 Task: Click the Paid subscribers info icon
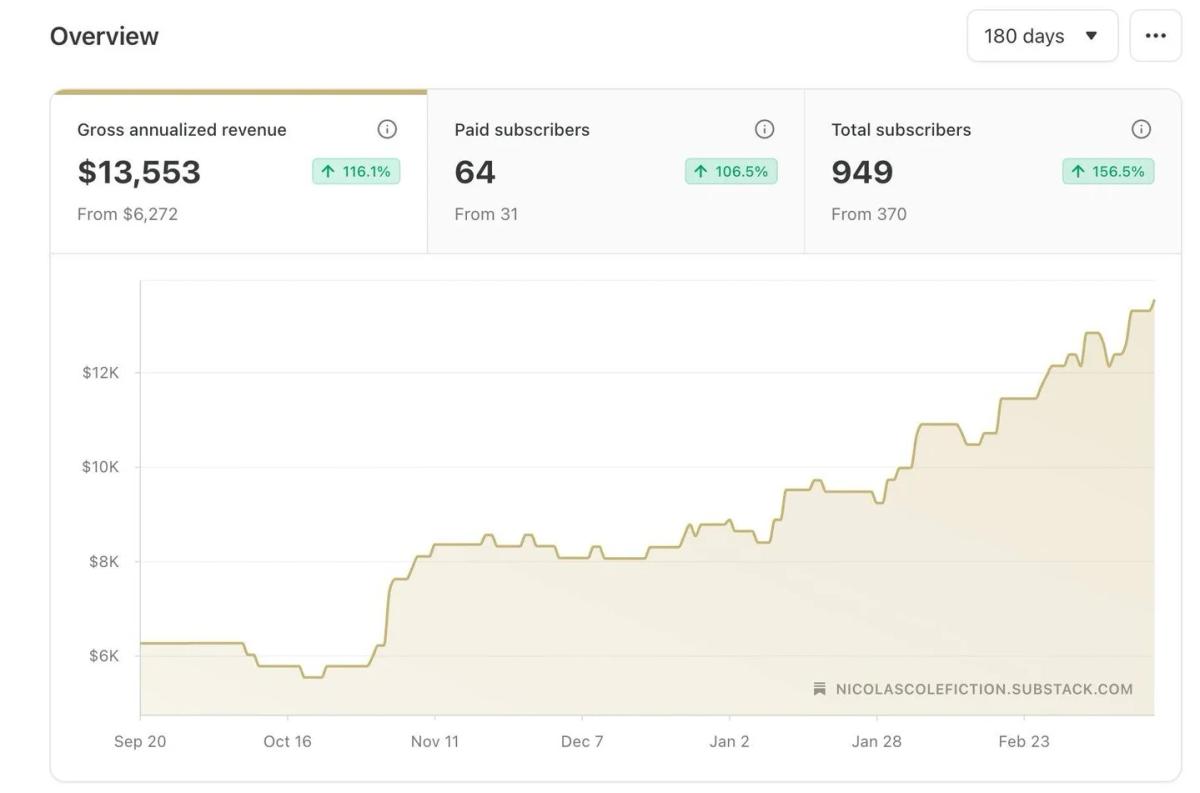[x=765, y=128]
